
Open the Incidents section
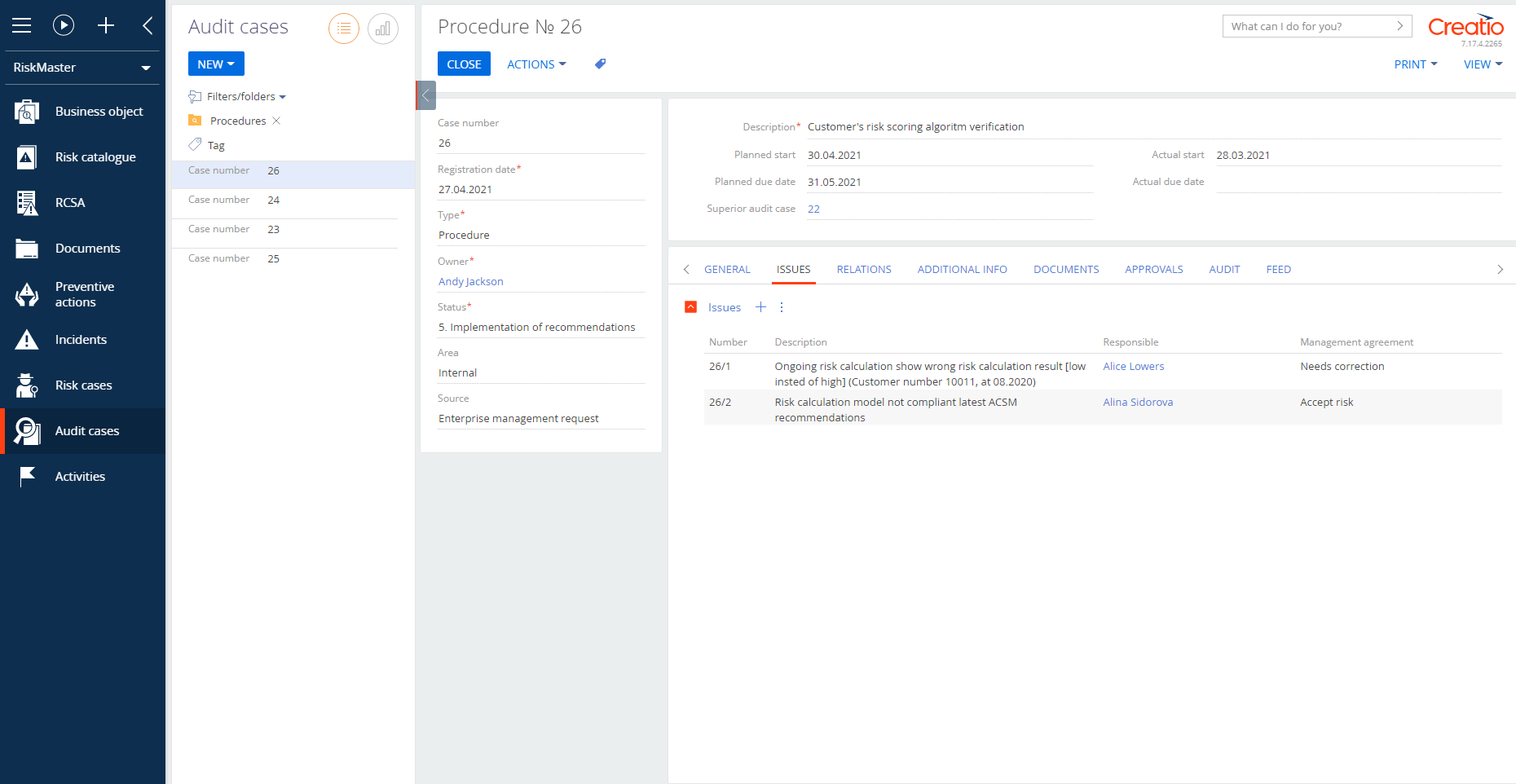point(81,339)
